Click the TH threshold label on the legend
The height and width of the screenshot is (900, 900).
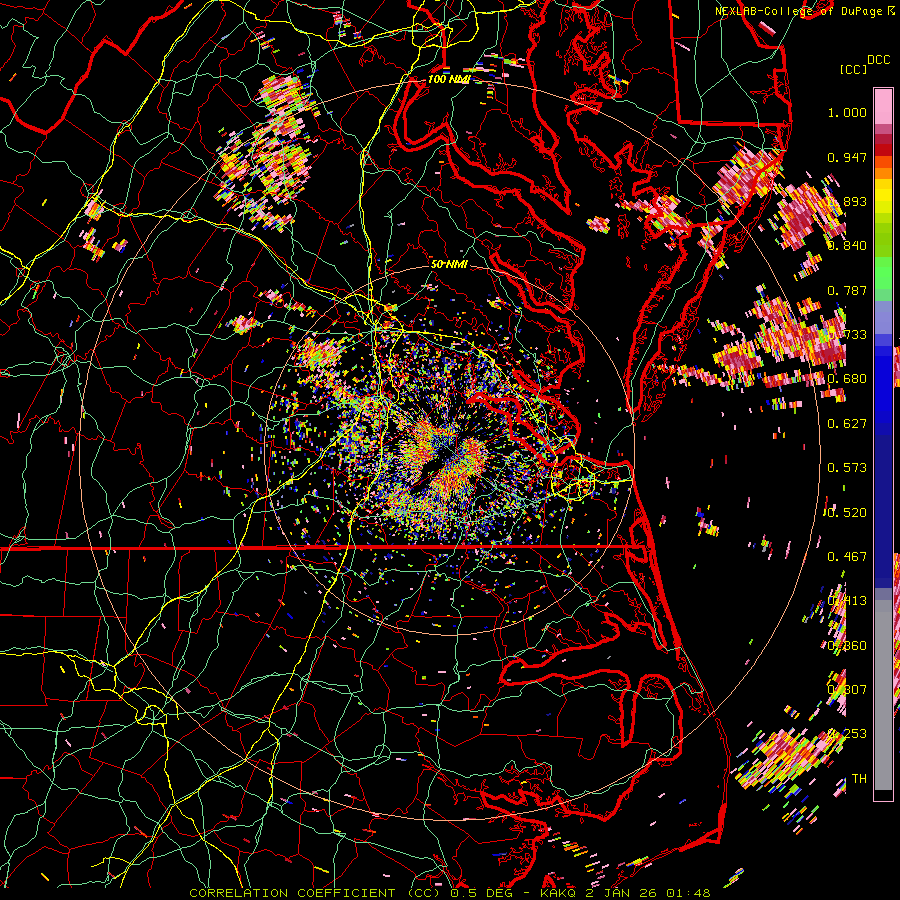[859, 779]
